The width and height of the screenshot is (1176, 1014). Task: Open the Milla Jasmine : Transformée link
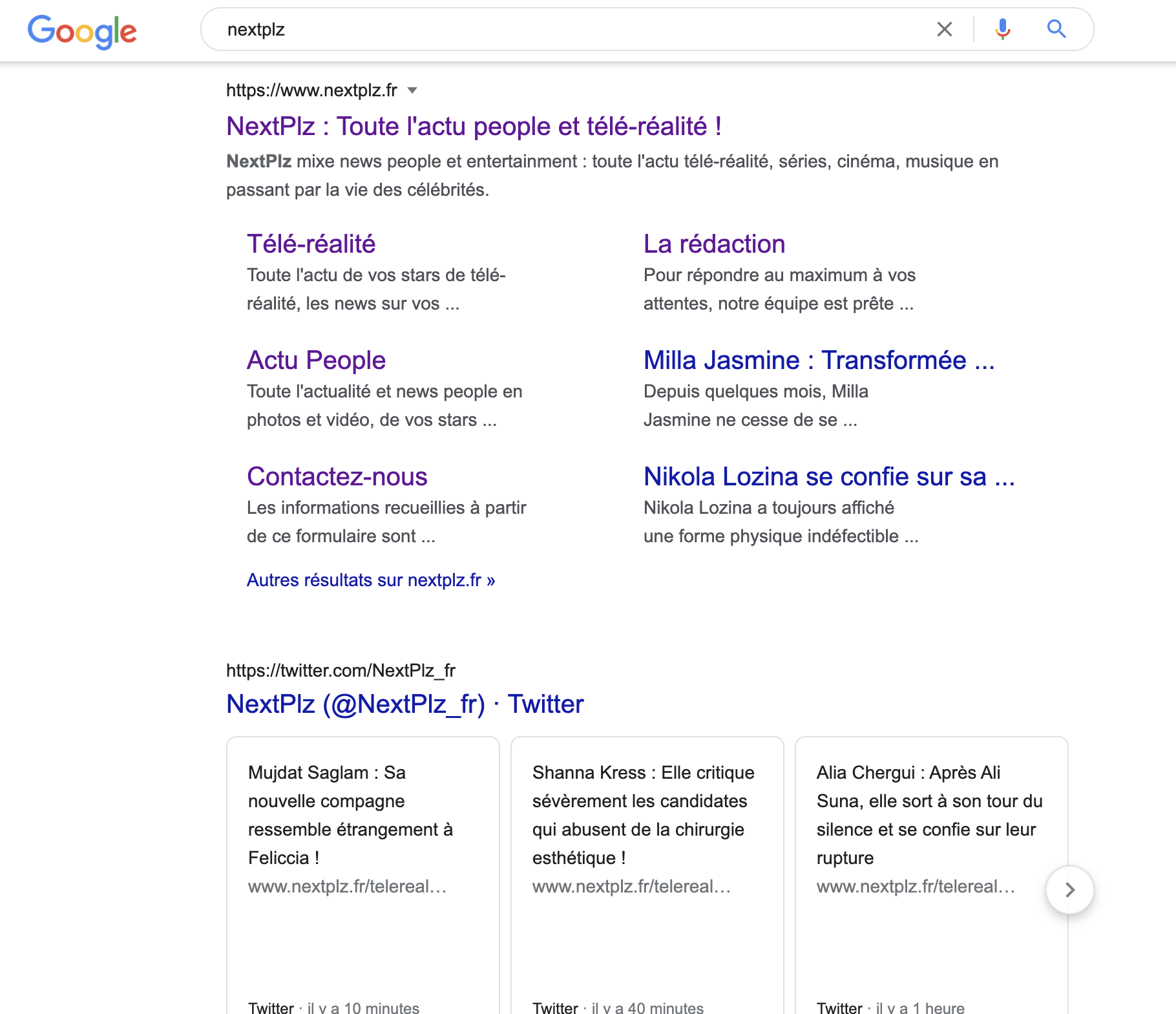pyautogui.click(x=819, y=361)
